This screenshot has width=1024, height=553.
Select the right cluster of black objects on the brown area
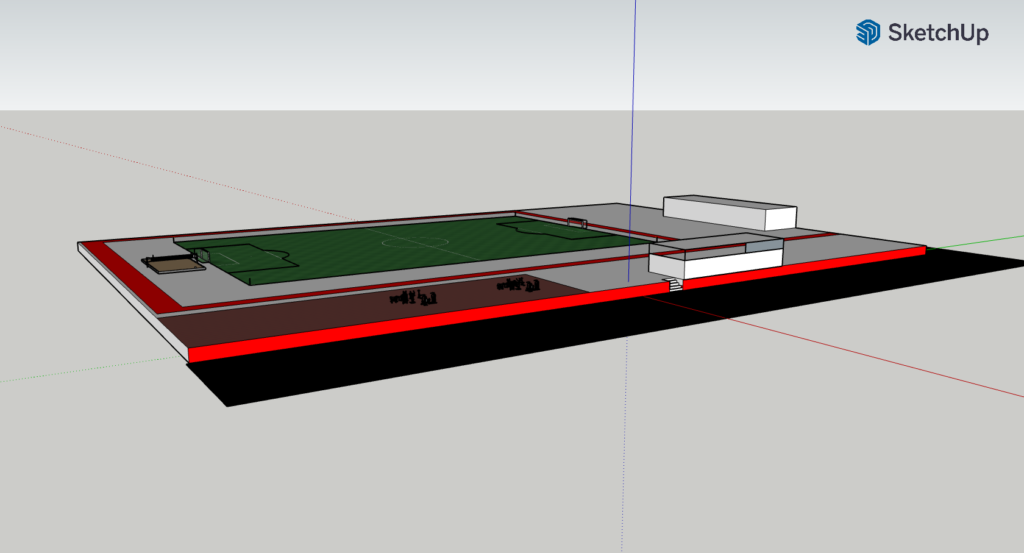click(x=518, y=284)
